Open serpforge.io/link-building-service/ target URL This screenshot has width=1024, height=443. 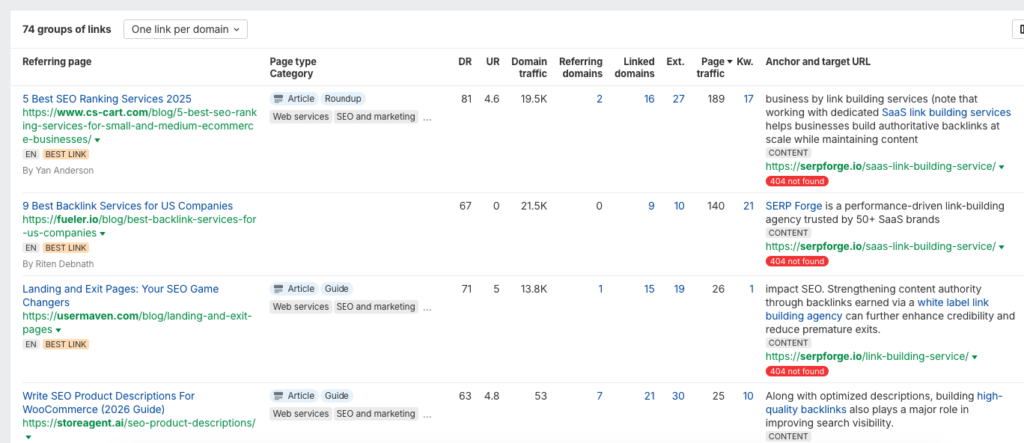(867, 357)
